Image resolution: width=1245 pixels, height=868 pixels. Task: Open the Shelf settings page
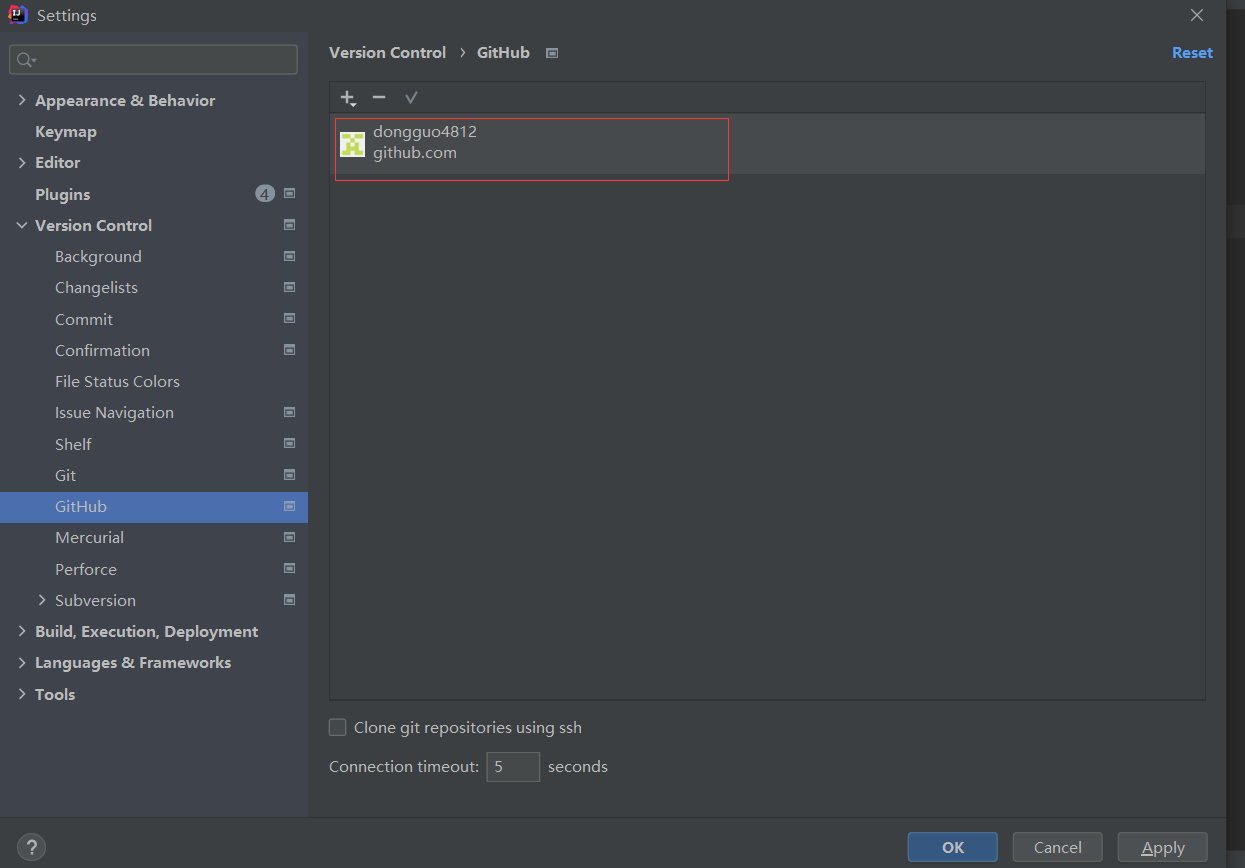coord(73,444)
